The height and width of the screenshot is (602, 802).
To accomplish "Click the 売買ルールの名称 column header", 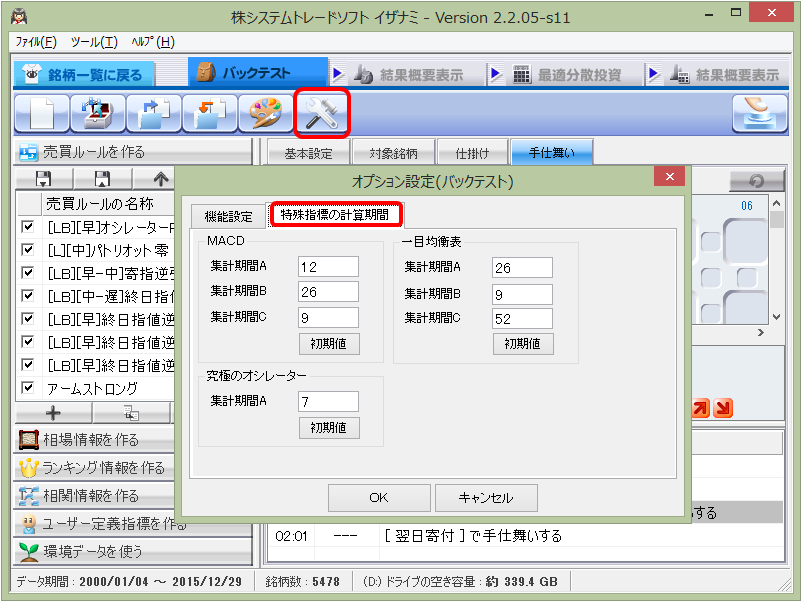I will pos(107,204).
